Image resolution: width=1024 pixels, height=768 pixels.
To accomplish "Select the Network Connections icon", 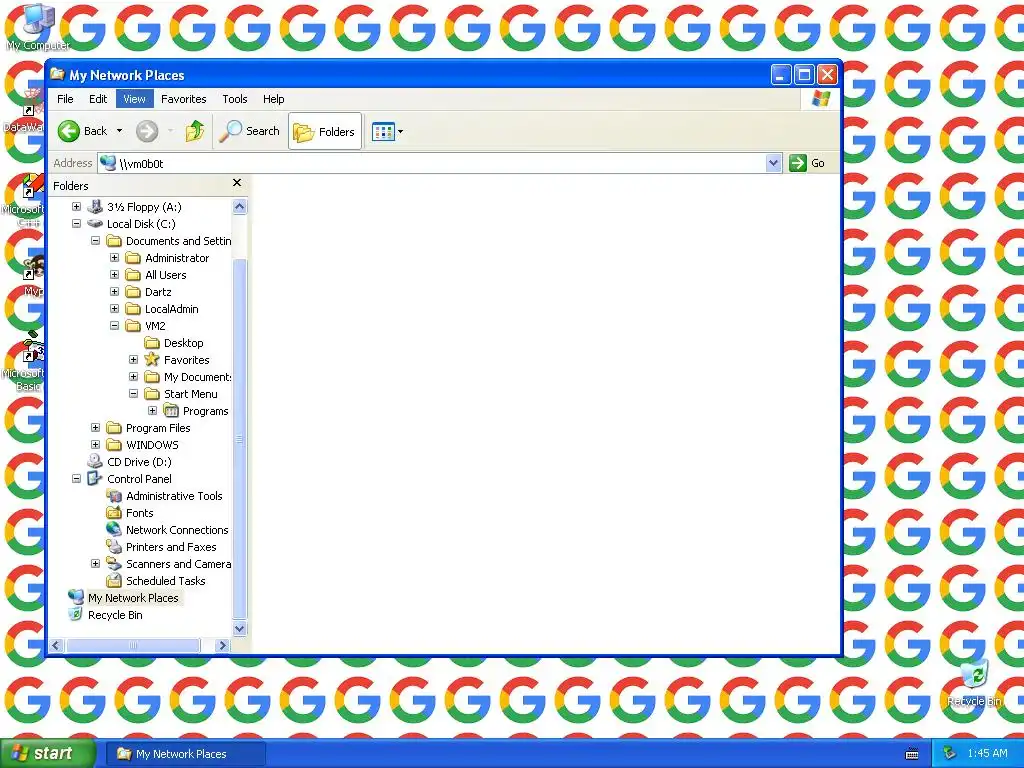I will click(x=114, y=530).
